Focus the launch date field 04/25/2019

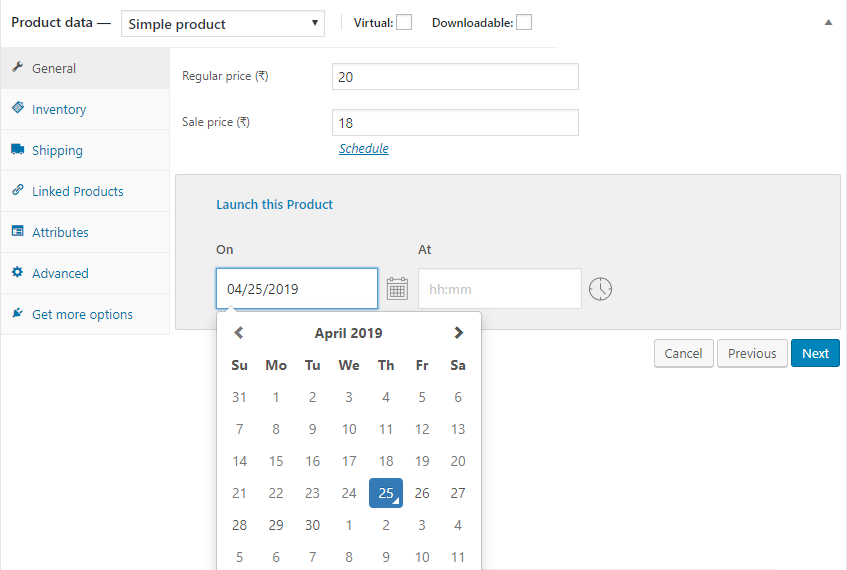pos(297,289)
